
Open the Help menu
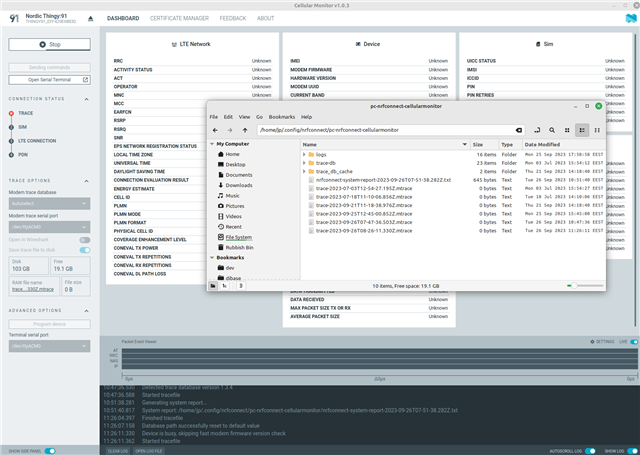point(306,117)
